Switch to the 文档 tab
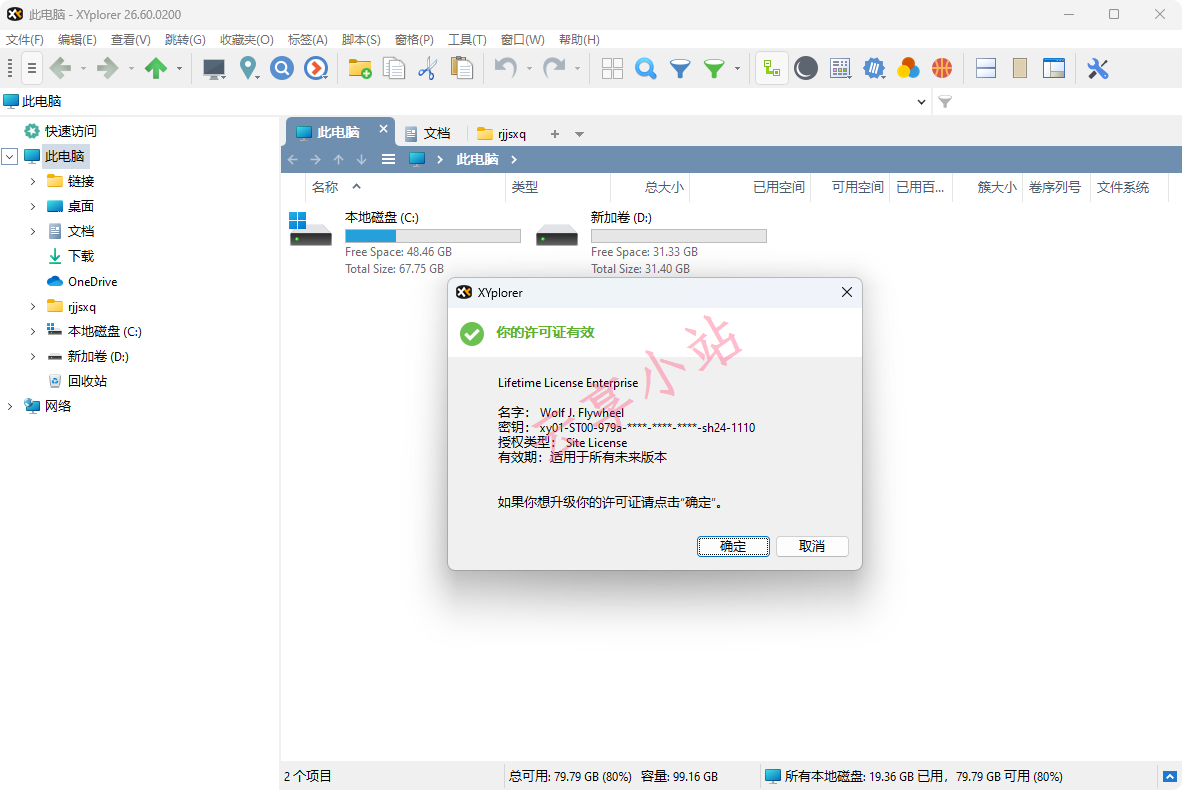The image size is (1182, 790). click(x=428, y=133)
